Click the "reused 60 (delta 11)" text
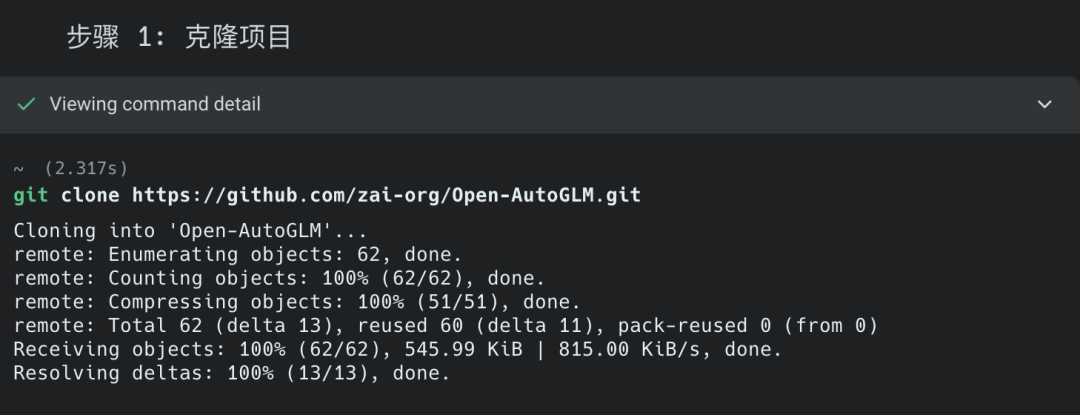Screen dimensions: 1080x415 click(475, 326)
